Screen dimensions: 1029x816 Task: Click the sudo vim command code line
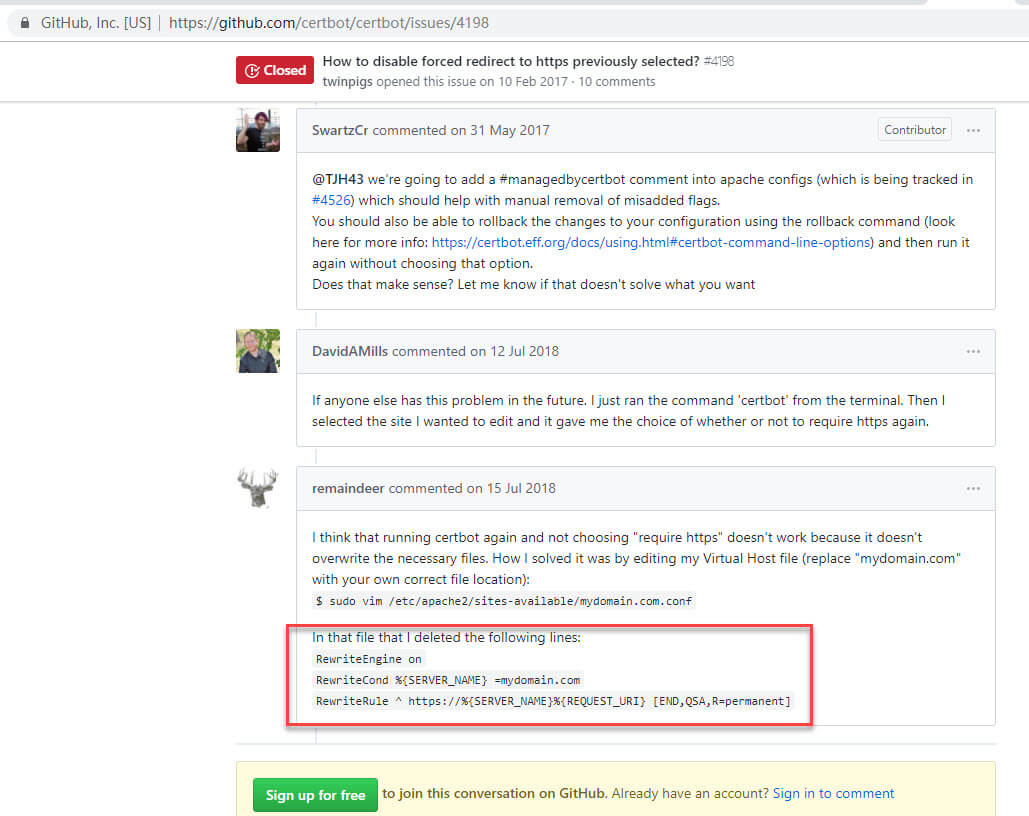504,601
